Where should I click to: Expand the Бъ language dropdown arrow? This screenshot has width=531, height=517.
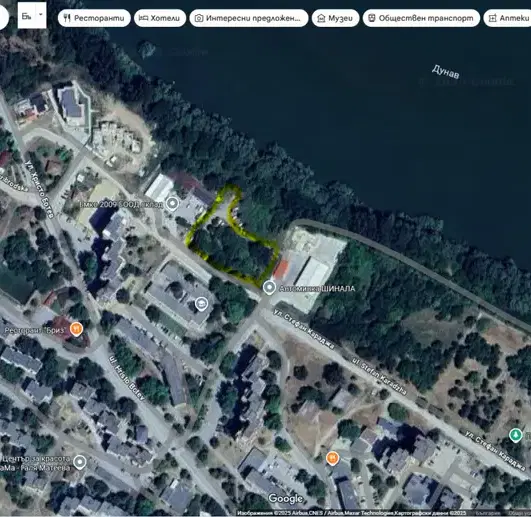pos(41,15)
